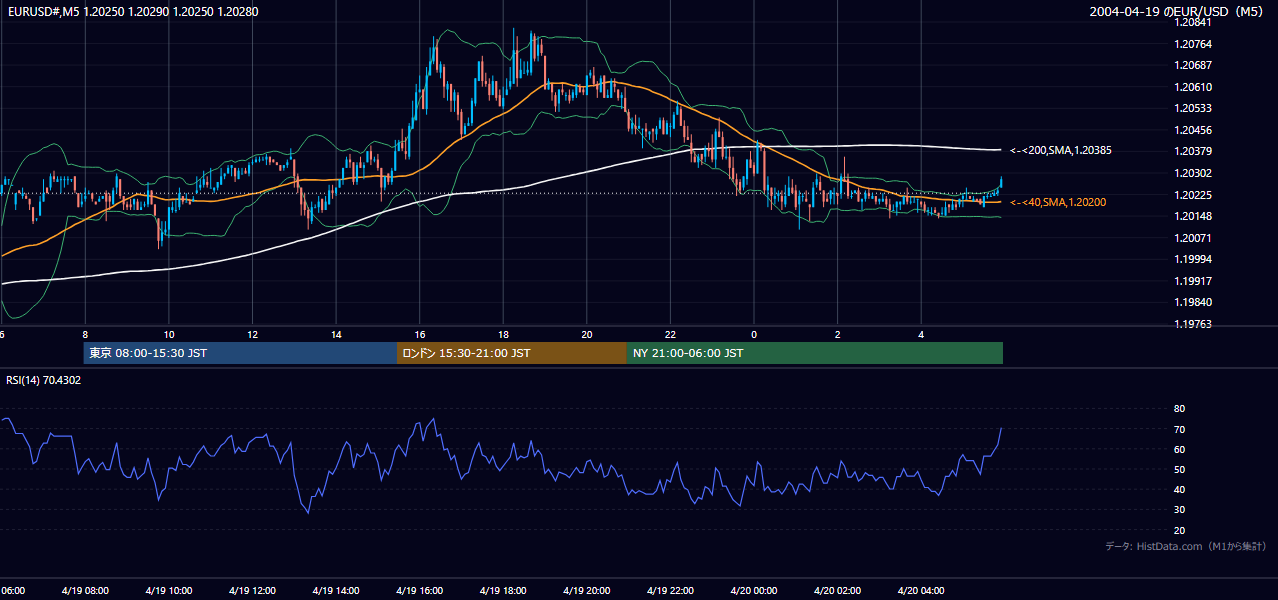1278x600 pixels.
Task: Click price level 1.20071 on axis
Action: pyautogui.click(x=1194, y=238)
